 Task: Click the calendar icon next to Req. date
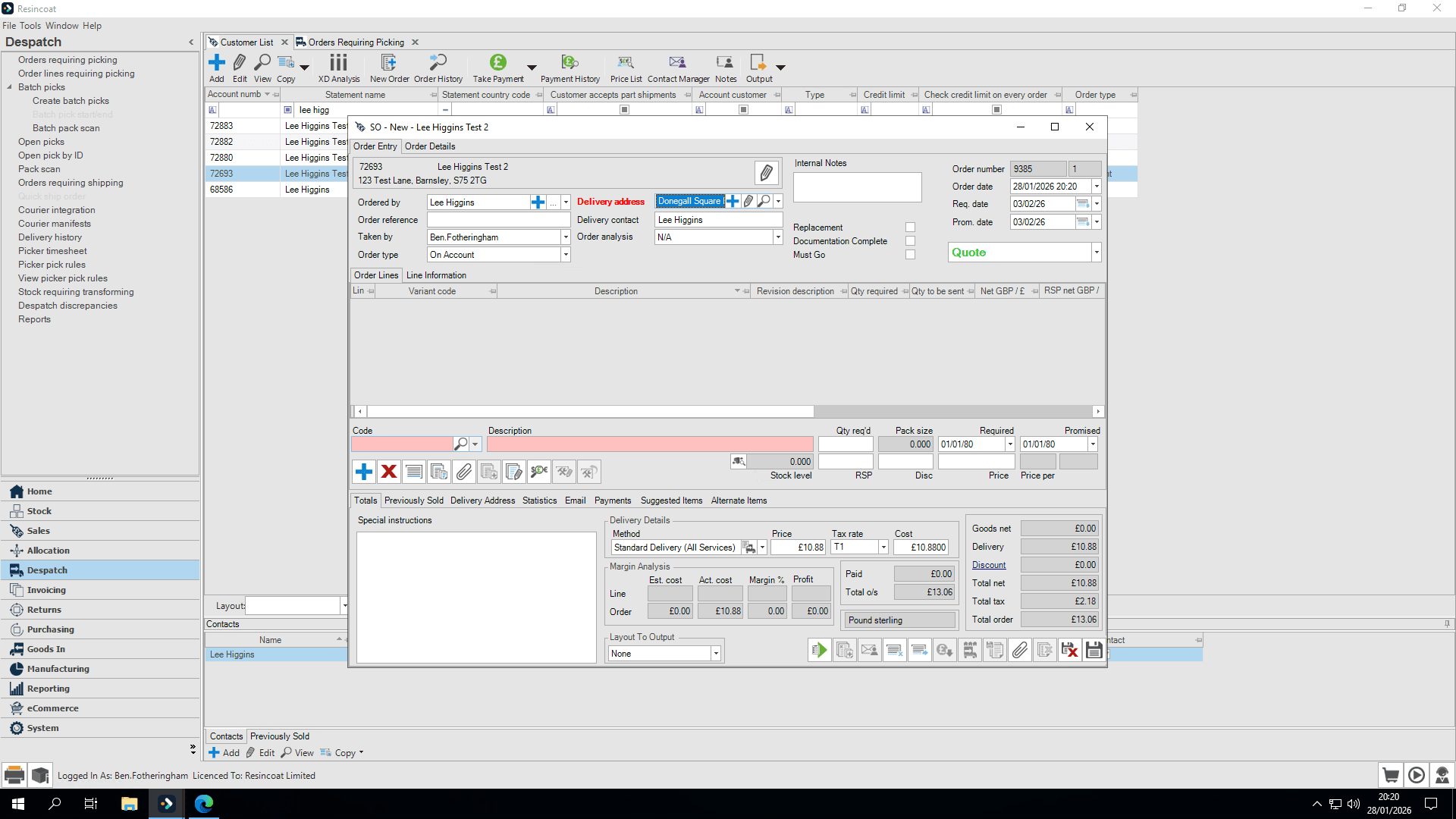[x=1083, y=204]
